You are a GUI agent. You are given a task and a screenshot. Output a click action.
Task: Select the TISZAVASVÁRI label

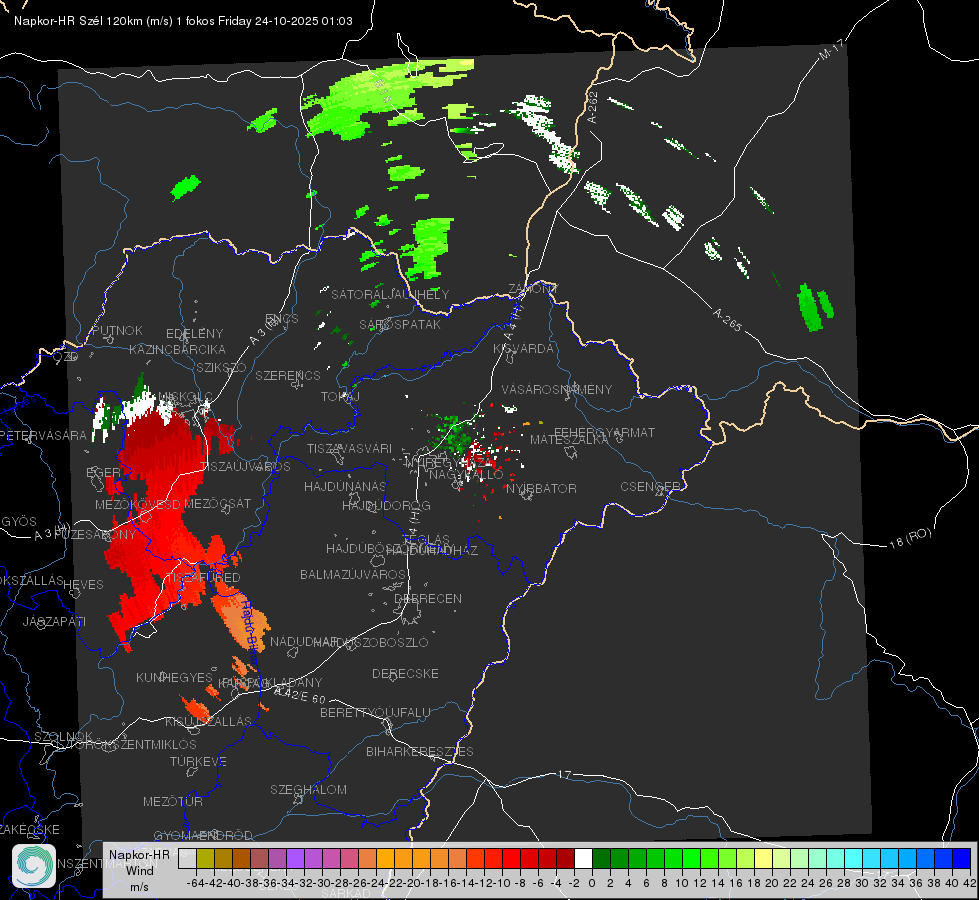[x=350, y=448]
